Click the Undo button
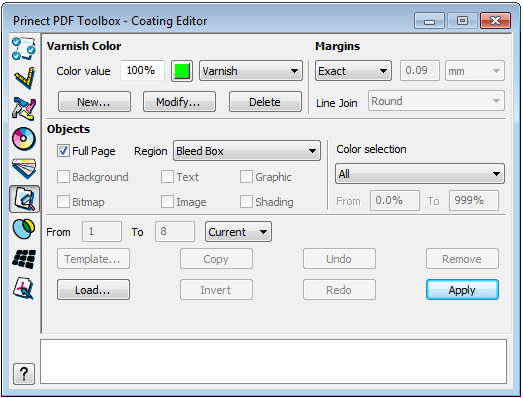 [x=339, y=259]
